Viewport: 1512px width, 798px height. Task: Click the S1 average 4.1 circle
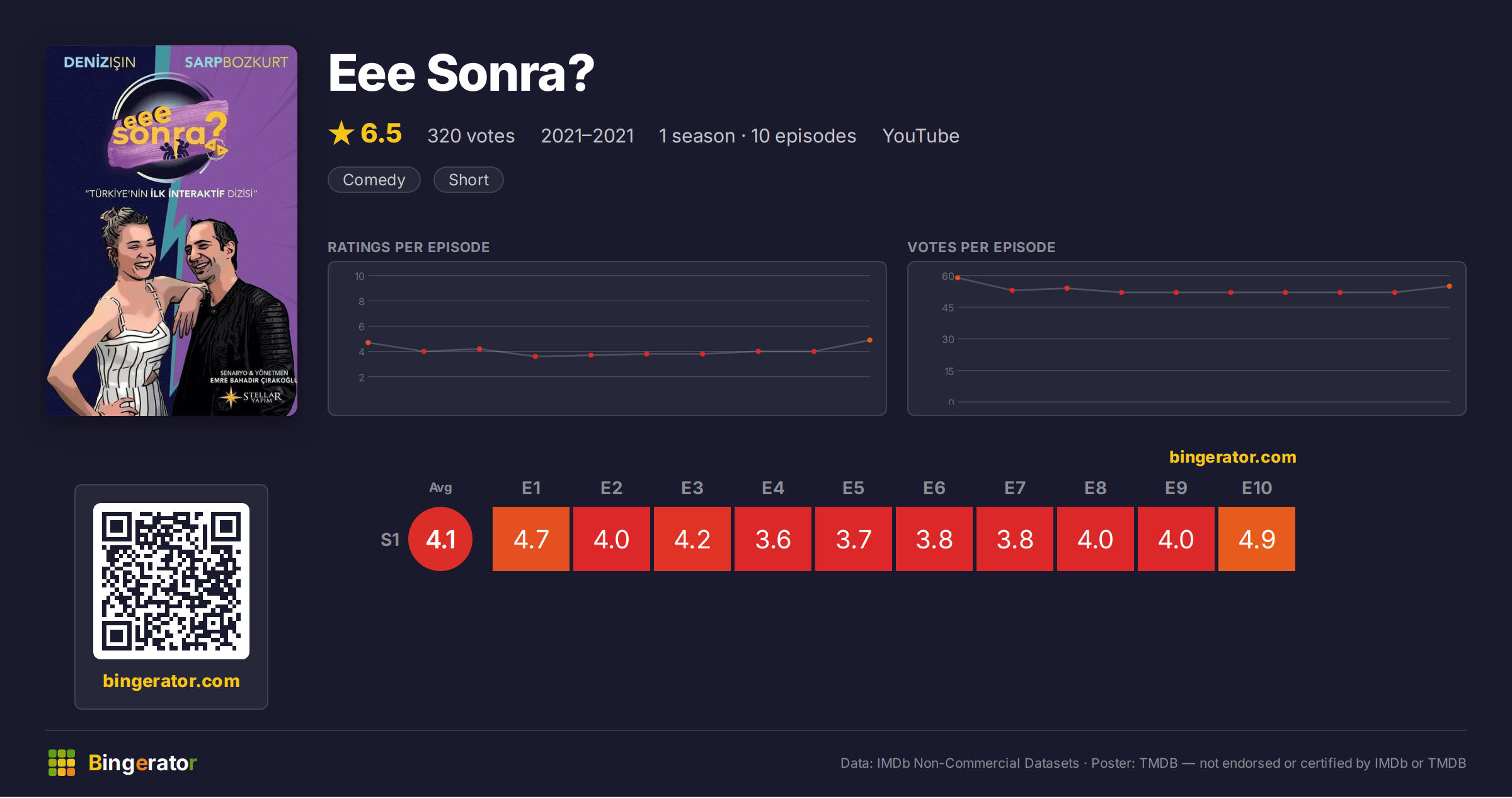point(440,539)
